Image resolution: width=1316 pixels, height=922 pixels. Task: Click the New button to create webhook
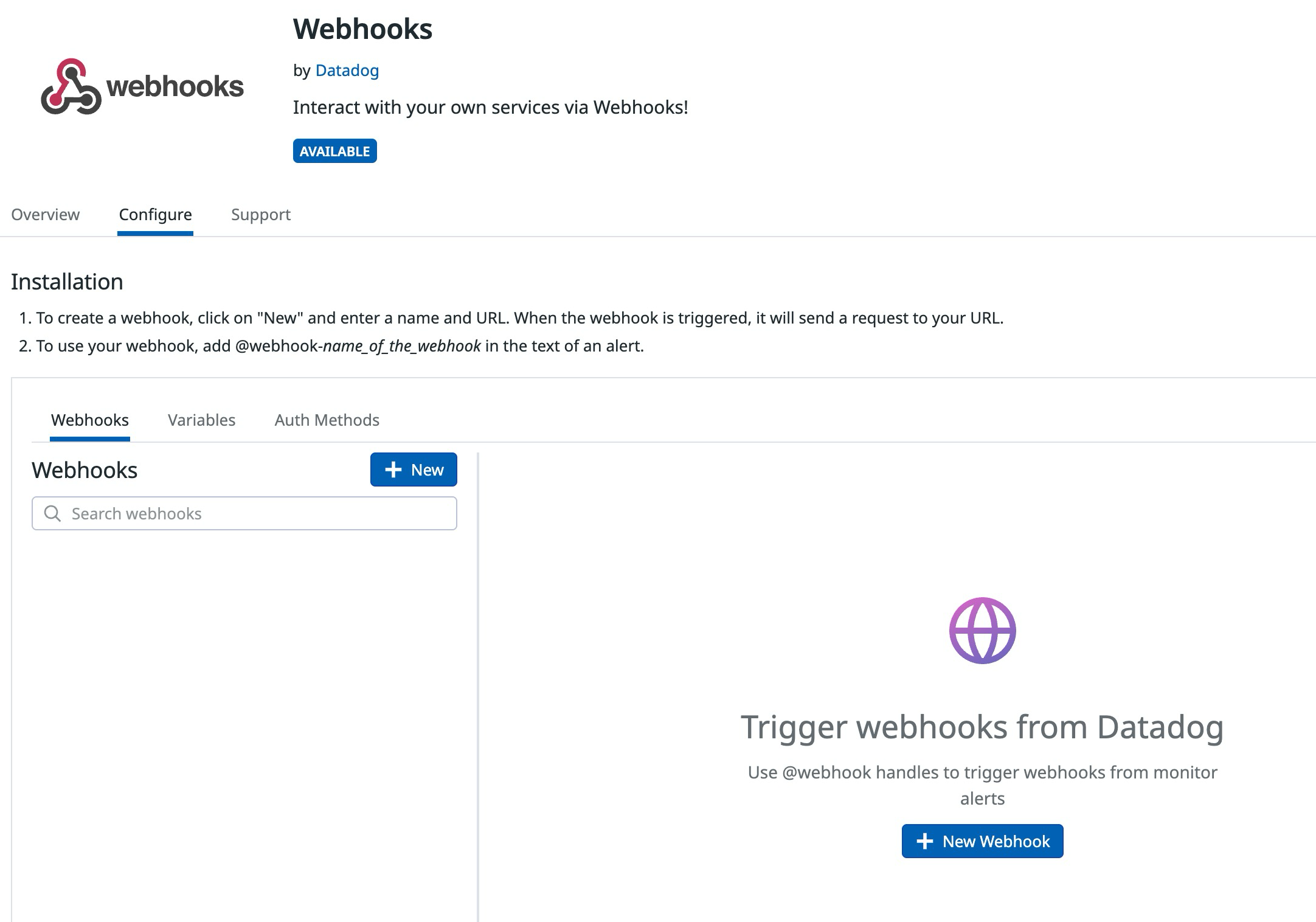[x=414, y=469]
